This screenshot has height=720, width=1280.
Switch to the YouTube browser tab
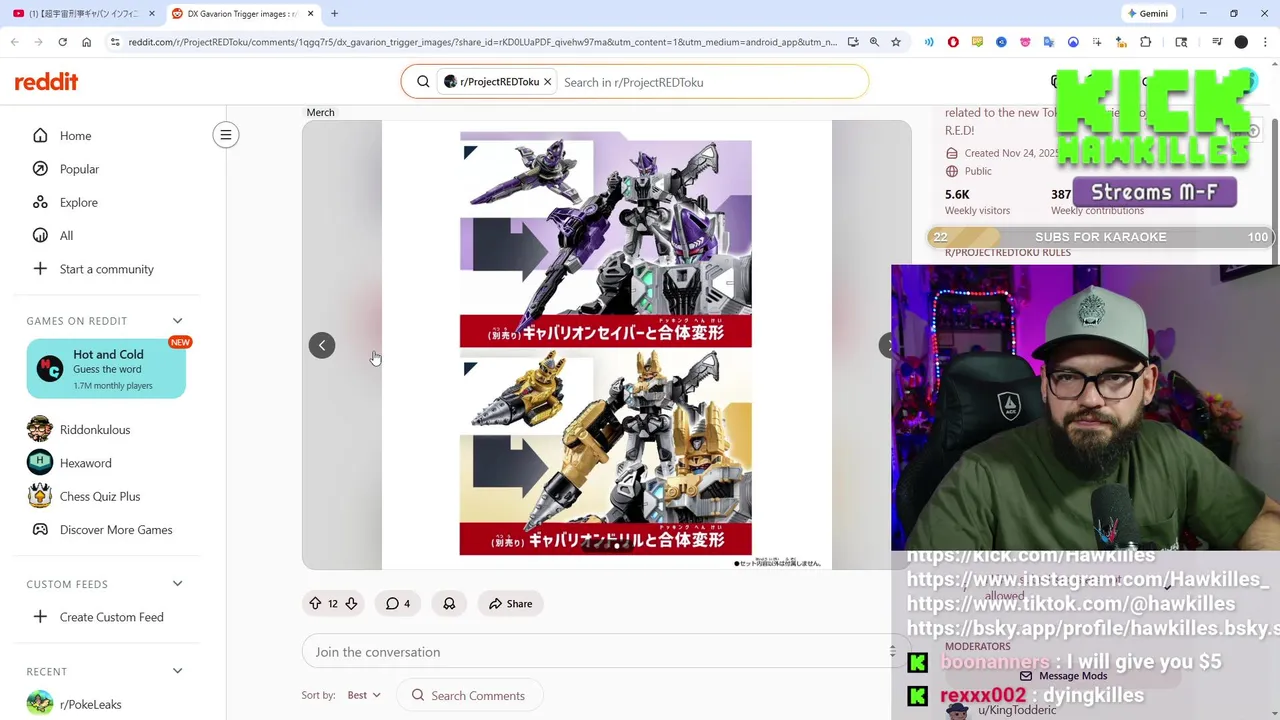(x=84, y=14)
